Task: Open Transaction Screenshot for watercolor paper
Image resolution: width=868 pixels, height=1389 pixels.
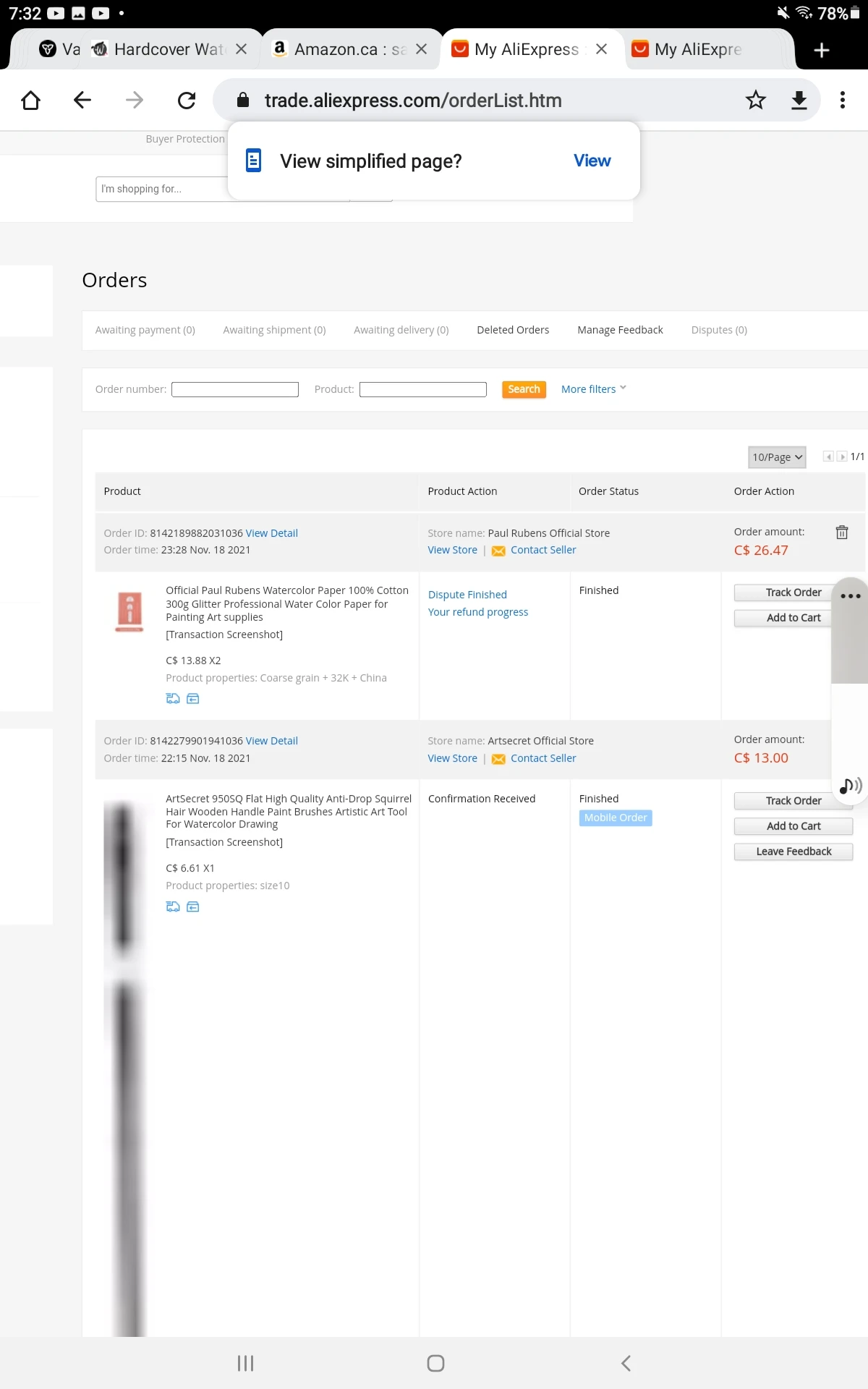Action: [224, 634]
